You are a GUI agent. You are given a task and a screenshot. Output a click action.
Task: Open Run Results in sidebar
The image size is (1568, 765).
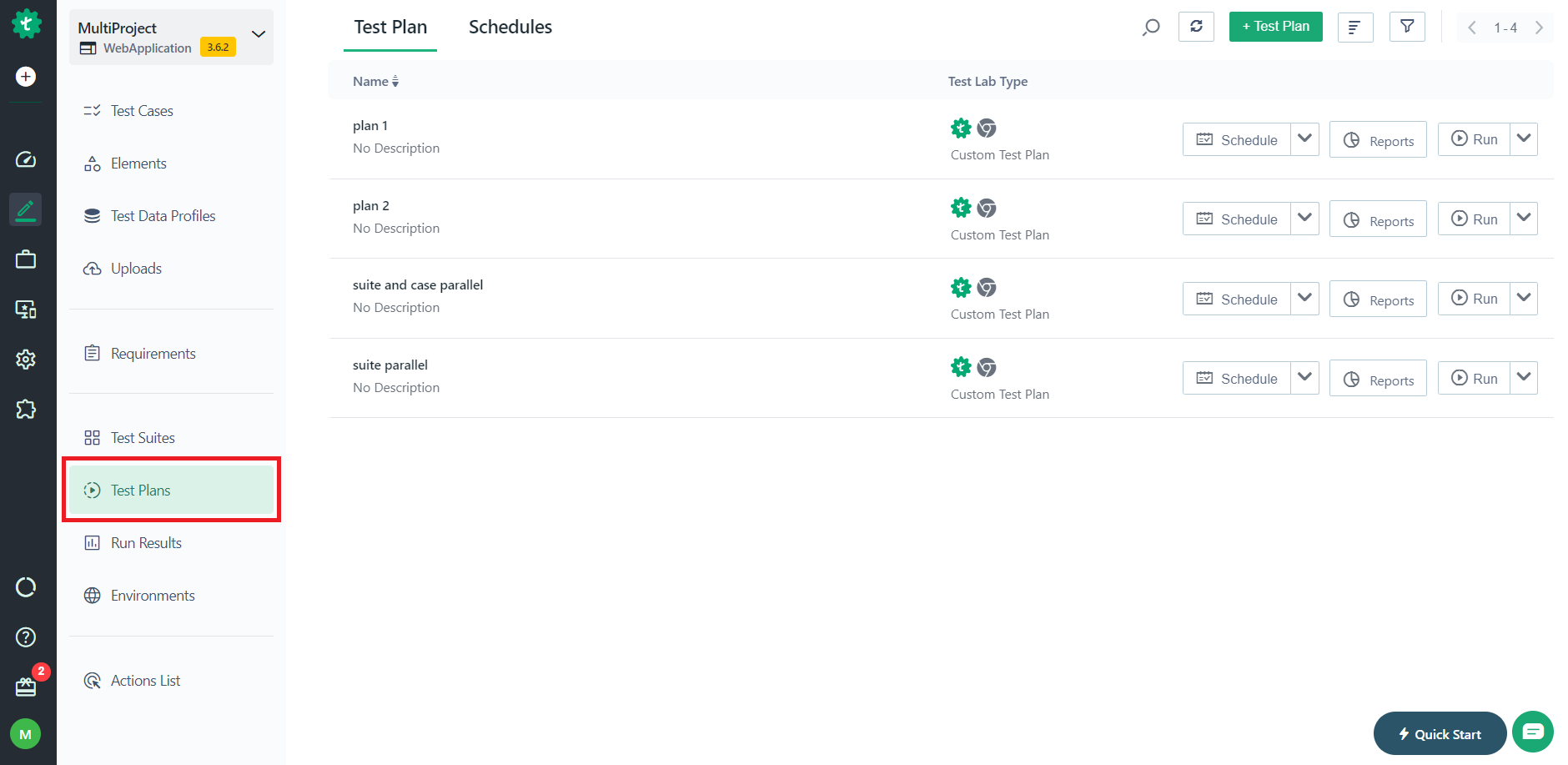tap(171, 543)
